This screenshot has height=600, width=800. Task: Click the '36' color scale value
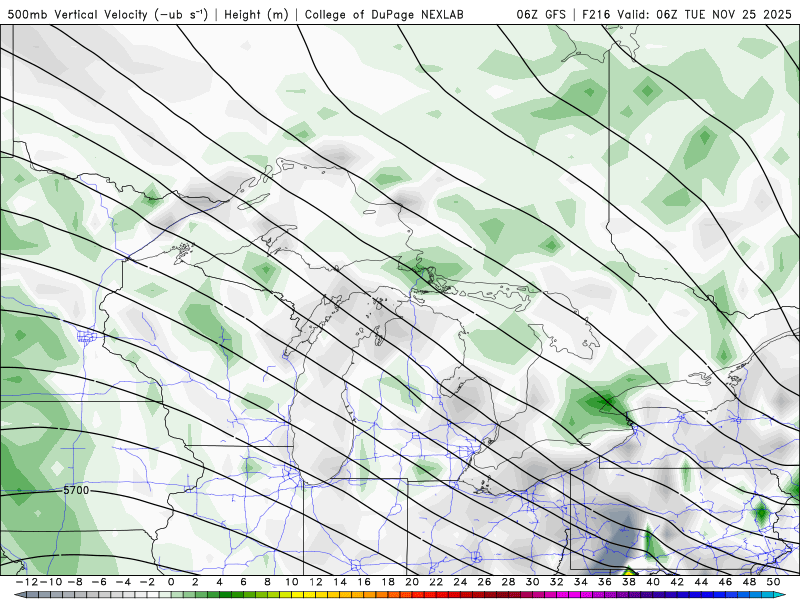tap(605, 582)
